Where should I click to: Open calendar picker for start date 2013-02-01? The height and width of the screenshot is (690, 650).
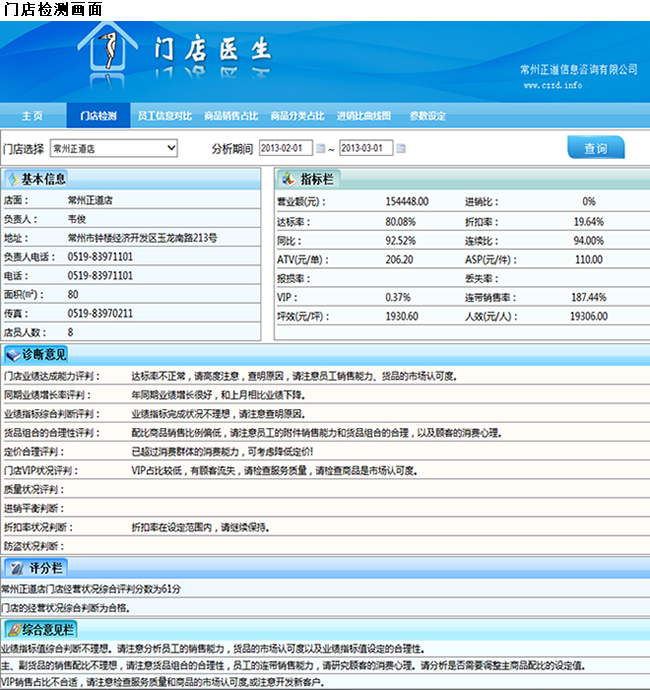[322, 149]
